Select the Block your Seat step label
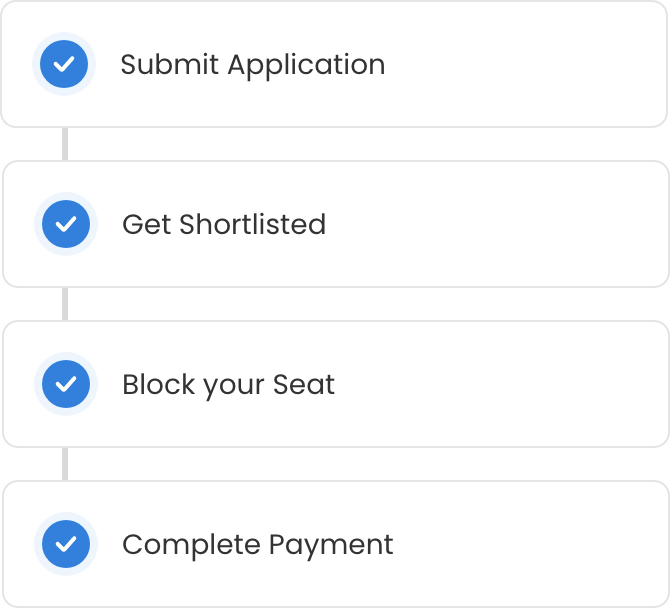 click(x=229, y=385)
